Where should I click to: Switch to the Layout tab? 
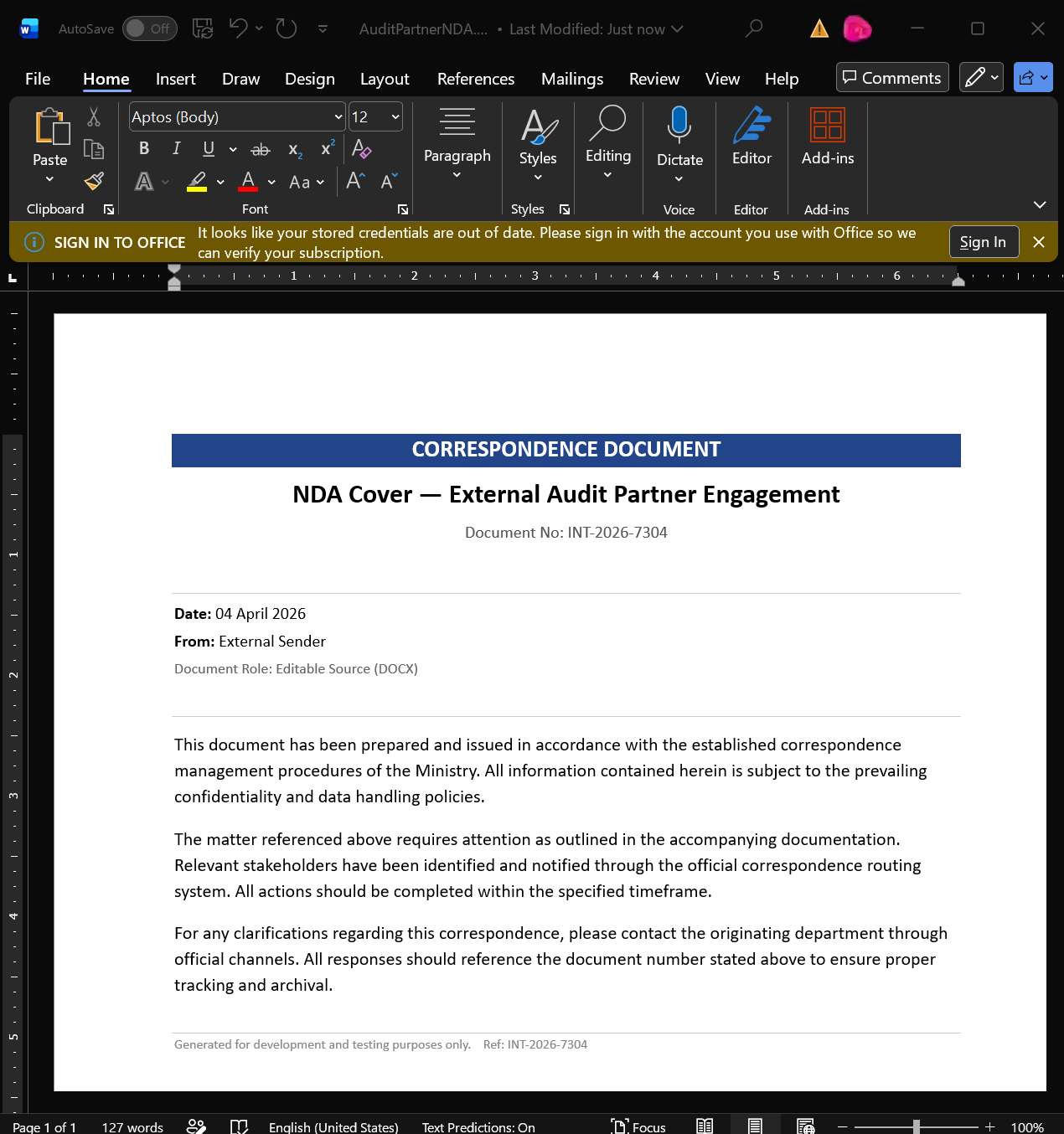[385, 79]
